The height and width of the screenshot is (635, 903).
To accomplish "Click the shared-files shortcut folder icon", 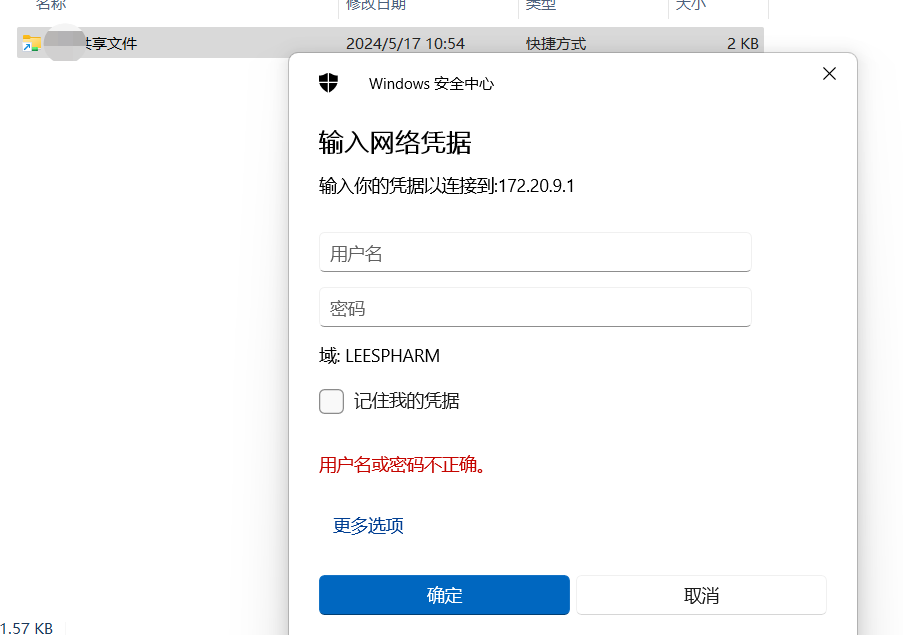I will point(31,43).
